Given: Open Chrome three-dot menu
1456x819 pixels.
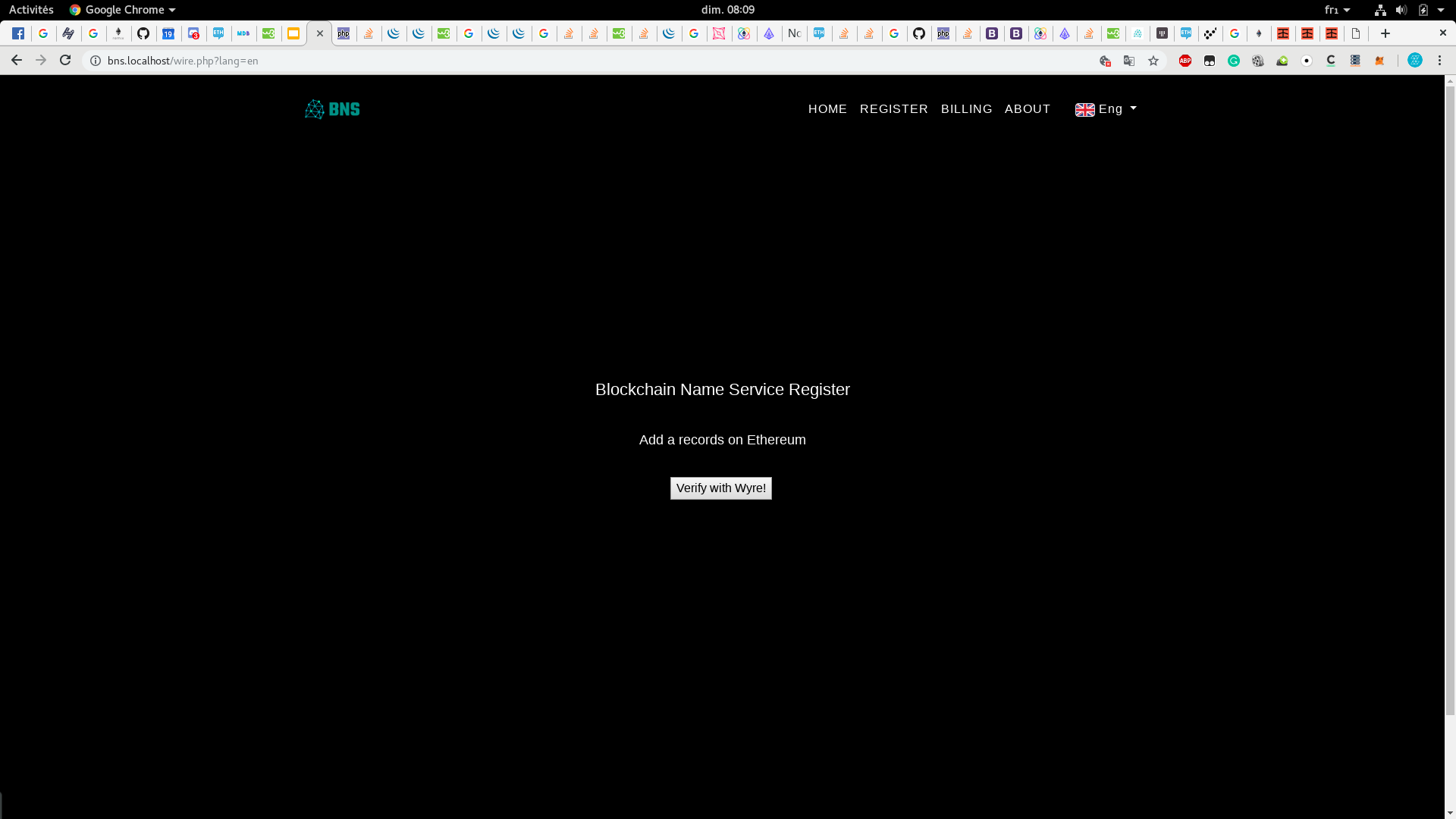Looking at the screenshot, I should [1439, 61].
